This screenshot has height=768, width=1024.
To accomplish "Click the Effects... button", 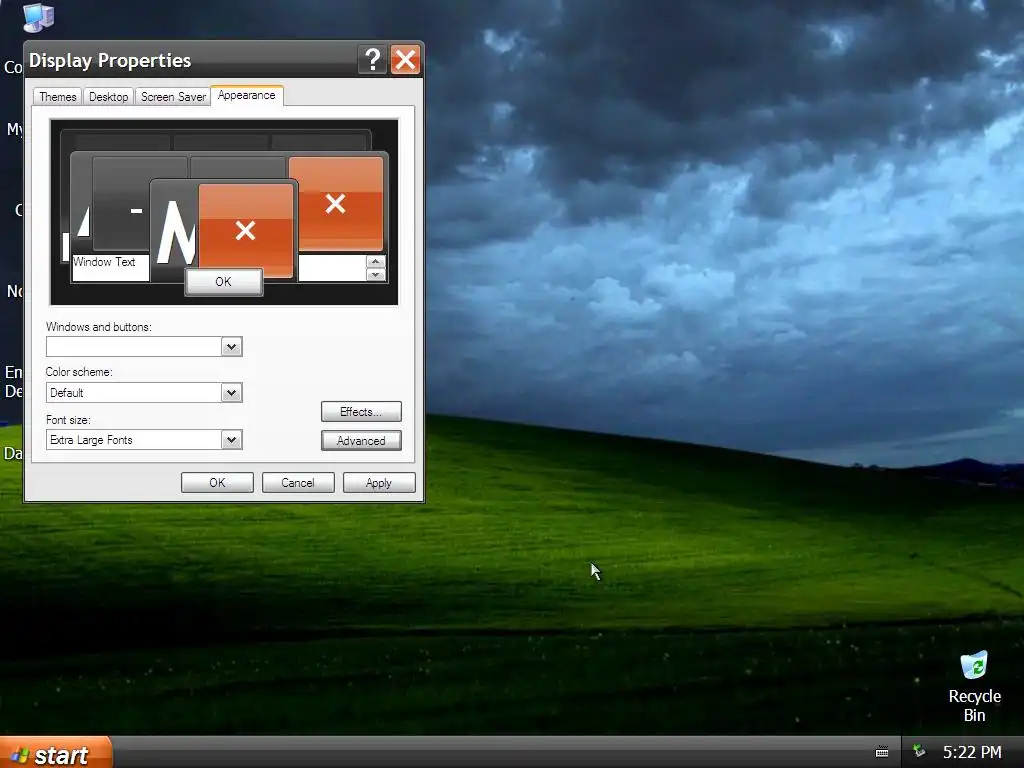I will point(361,411).
